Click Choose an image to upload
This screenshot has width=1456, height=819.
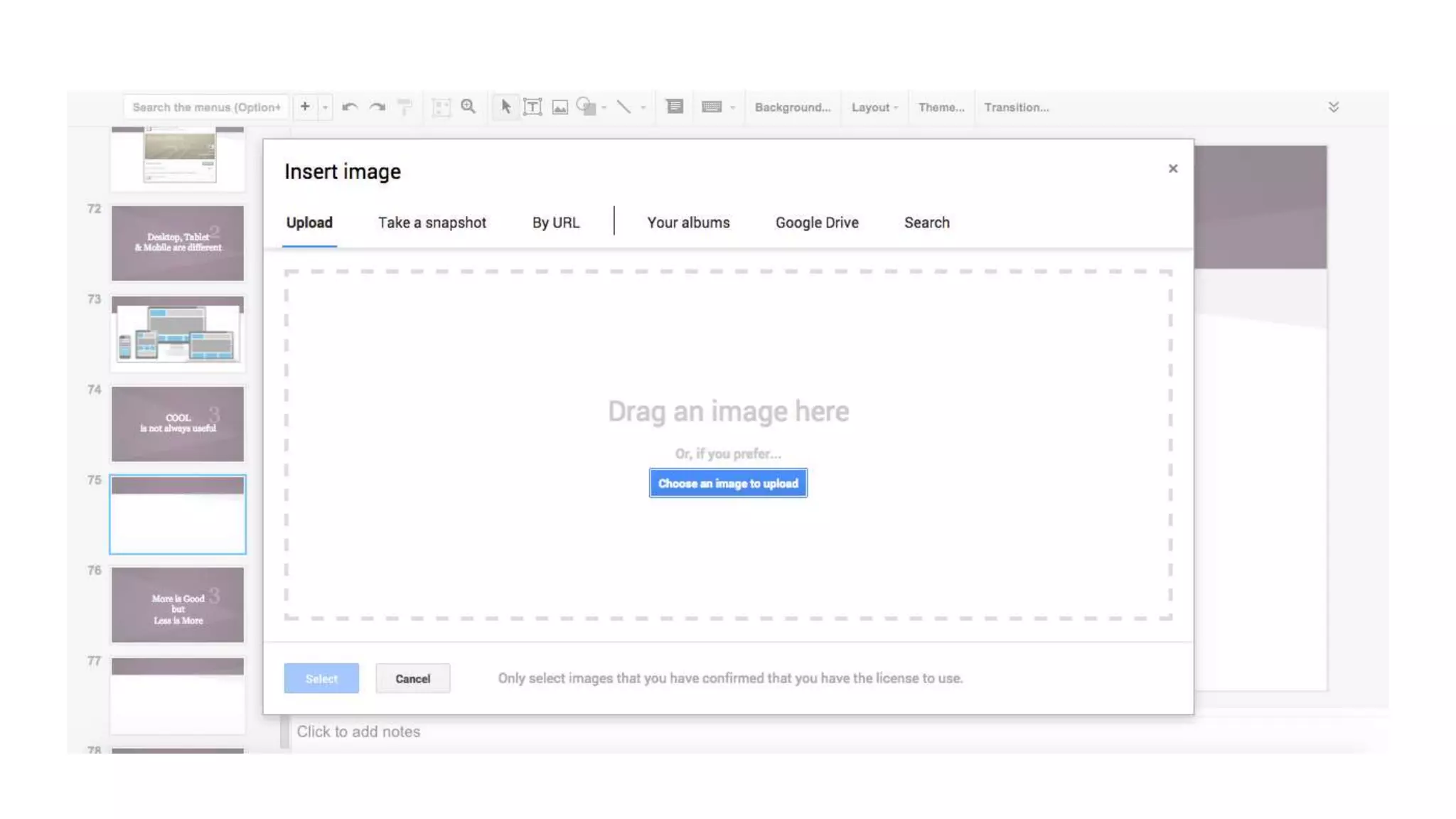(x=727, y=483)
